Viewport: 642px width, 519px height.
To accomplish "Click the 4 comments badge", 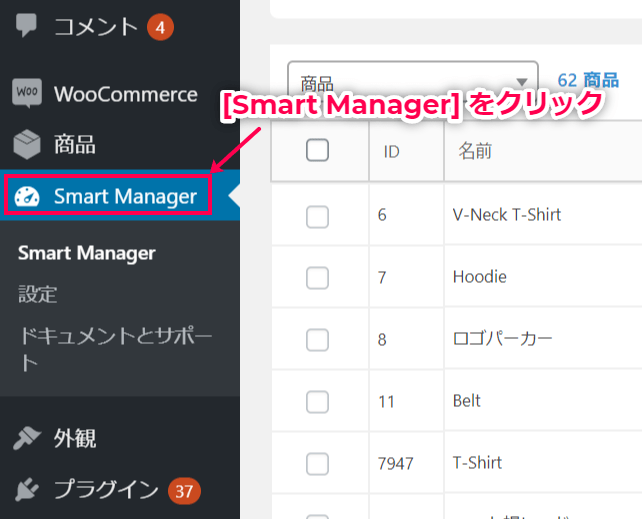I will tap(160, 27).
